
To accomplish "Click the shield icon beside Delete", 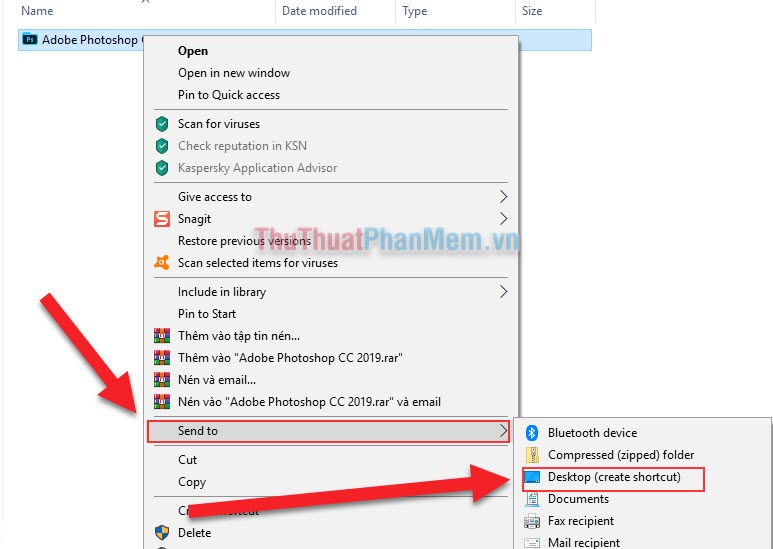I will (162, 533).
